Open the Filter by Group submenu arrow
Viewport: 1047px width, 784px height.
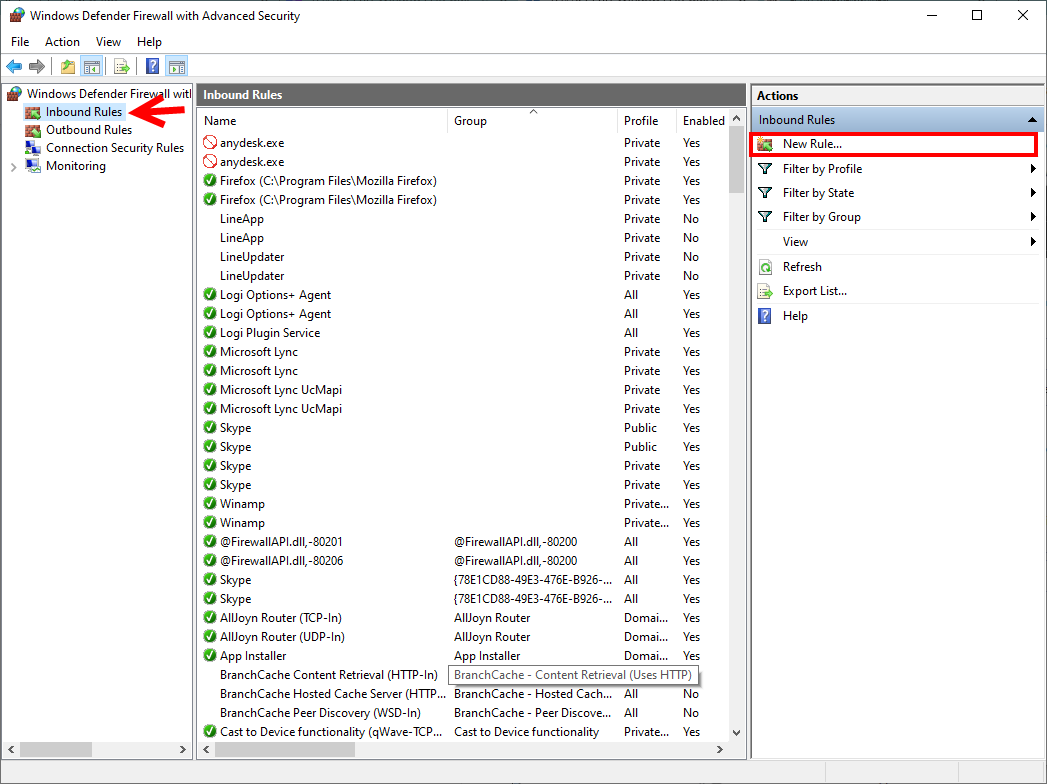1033,217
